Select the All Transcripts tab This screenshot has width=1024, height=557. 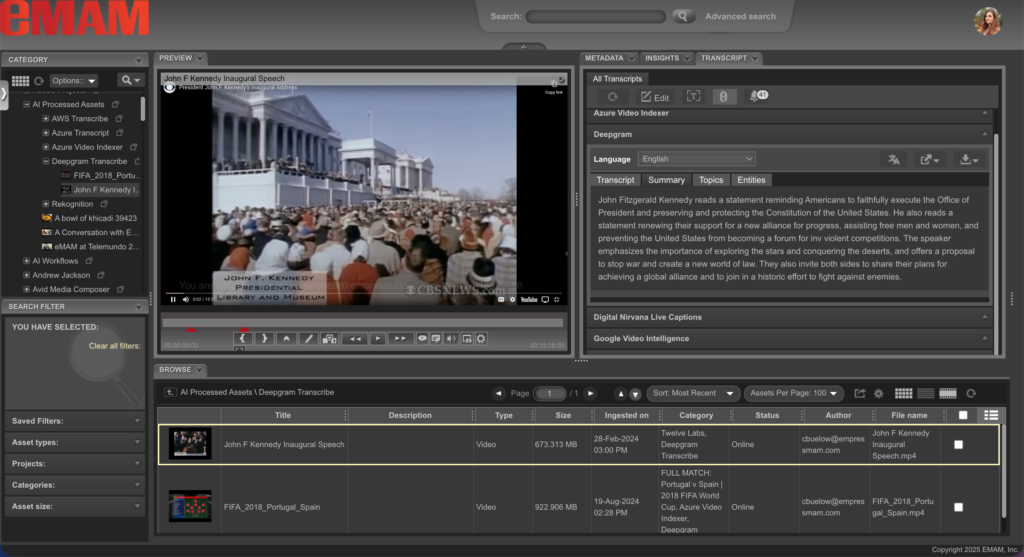tap(617, 78)
